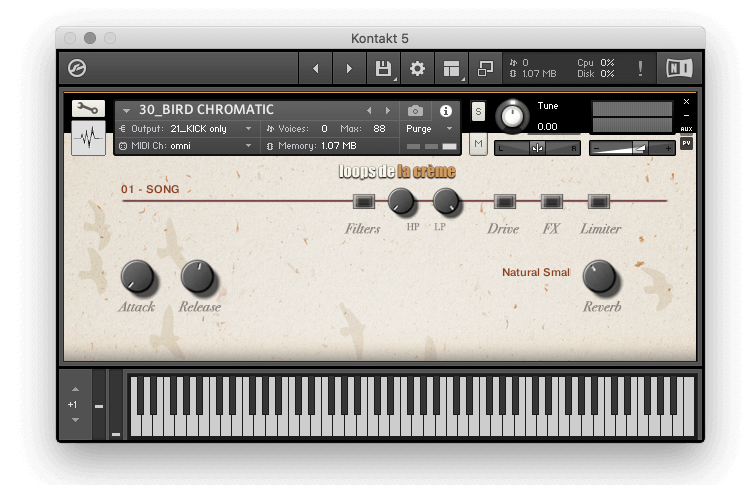Open the workspace layout panel menu
Viewport: 745px width, 485px height.
pyautogui.click(x=451, y=68)
